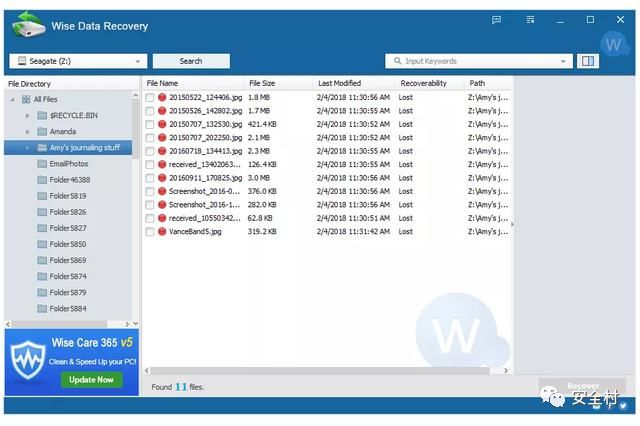Click the Folder5884 folder icon
Screen dimensions: 640x426
tap(42, 308)
